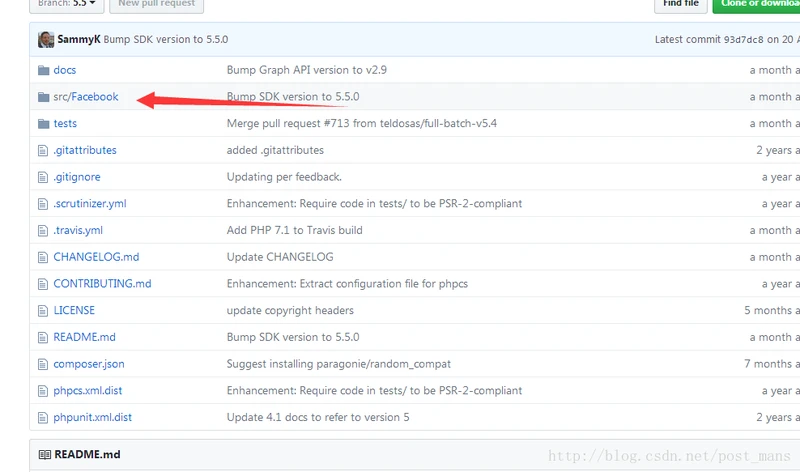
Task: Open the tests folder
Action: pos(65,123)
